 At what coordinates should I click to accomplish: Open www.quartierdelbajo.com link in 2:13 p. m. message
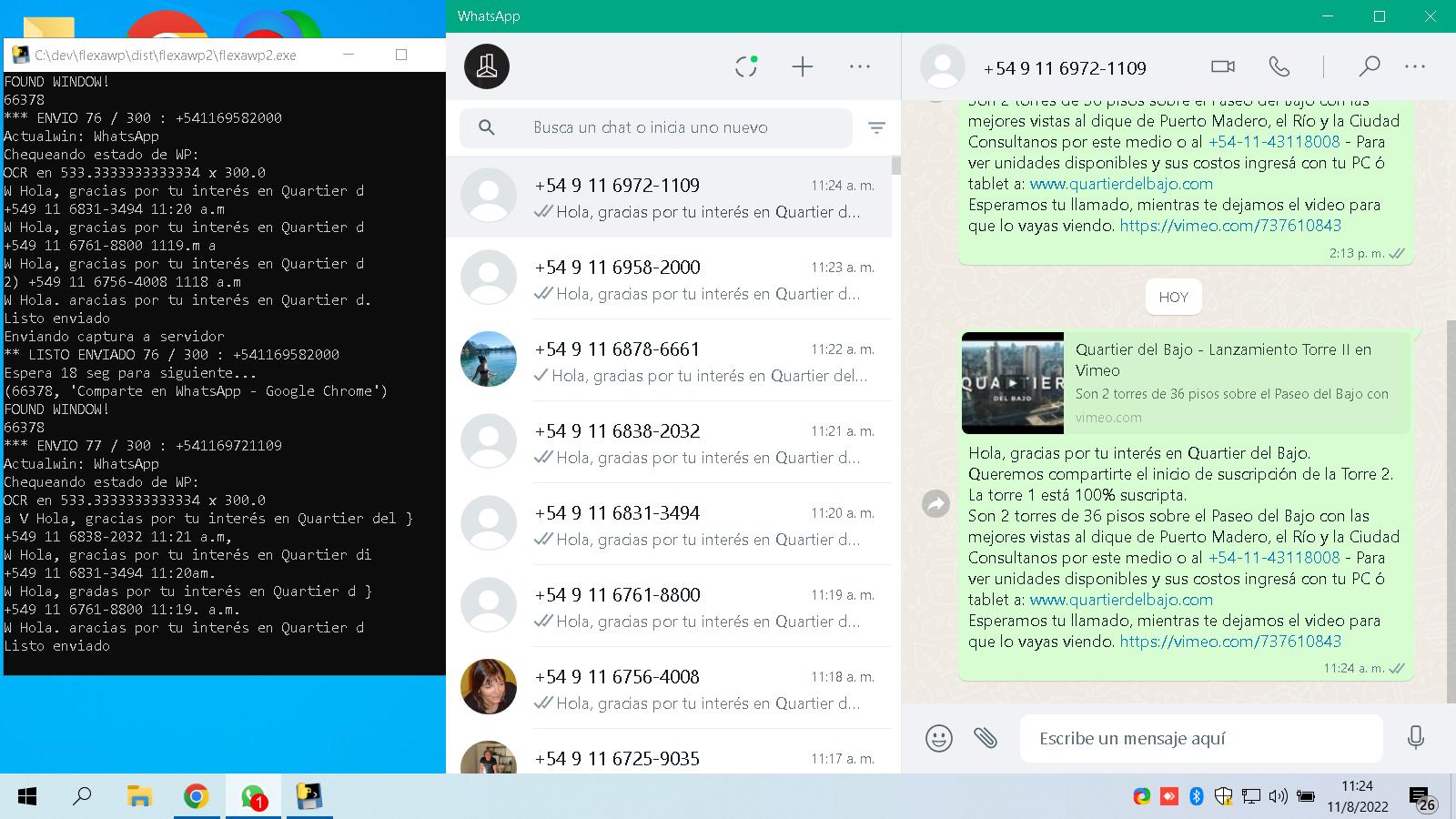tap(1121, 184)
